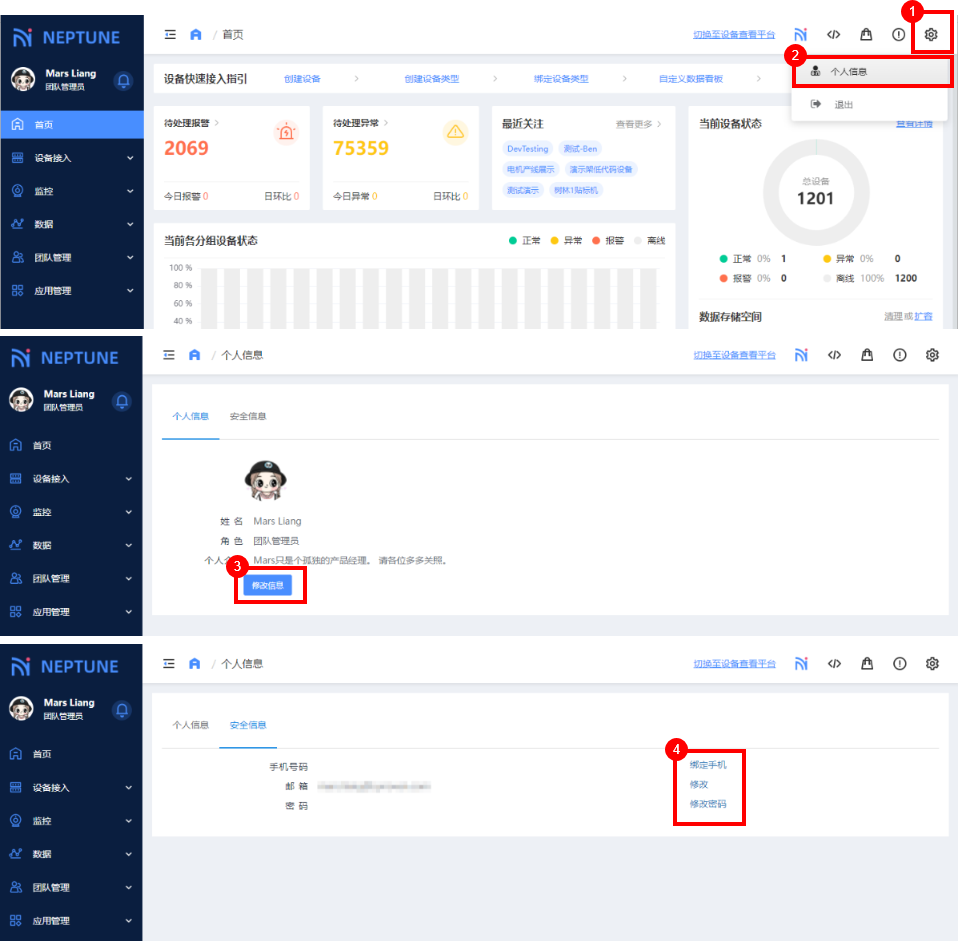
Task: Click the 修改密码 link
Action: (x=708, y=804)
